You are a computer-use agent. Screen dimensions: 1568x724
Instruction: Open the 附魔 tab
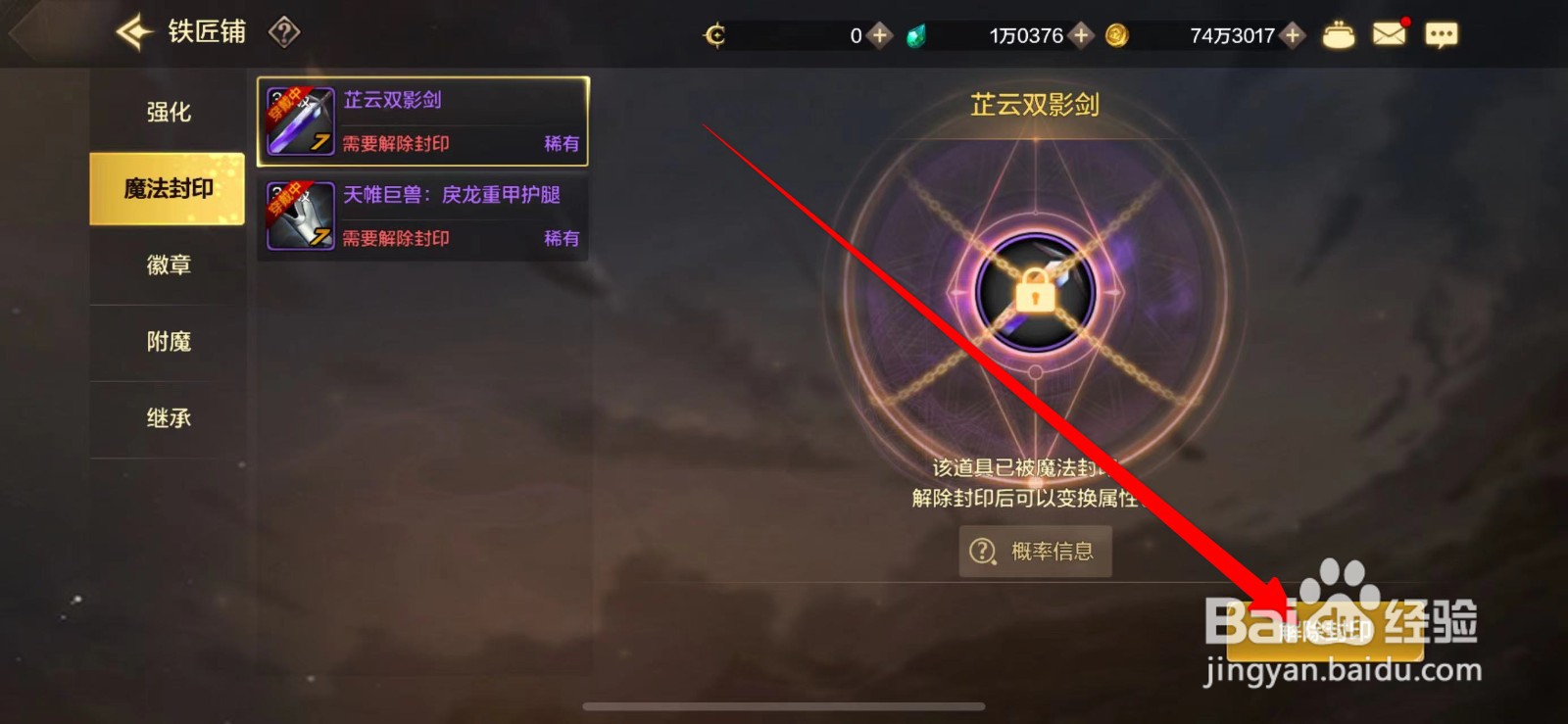click(x=168, y=342)
